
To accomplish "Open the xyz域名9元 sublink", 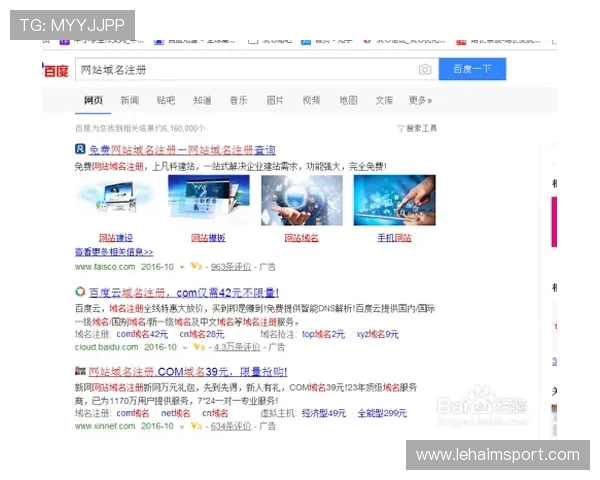I will click(378, 334).
